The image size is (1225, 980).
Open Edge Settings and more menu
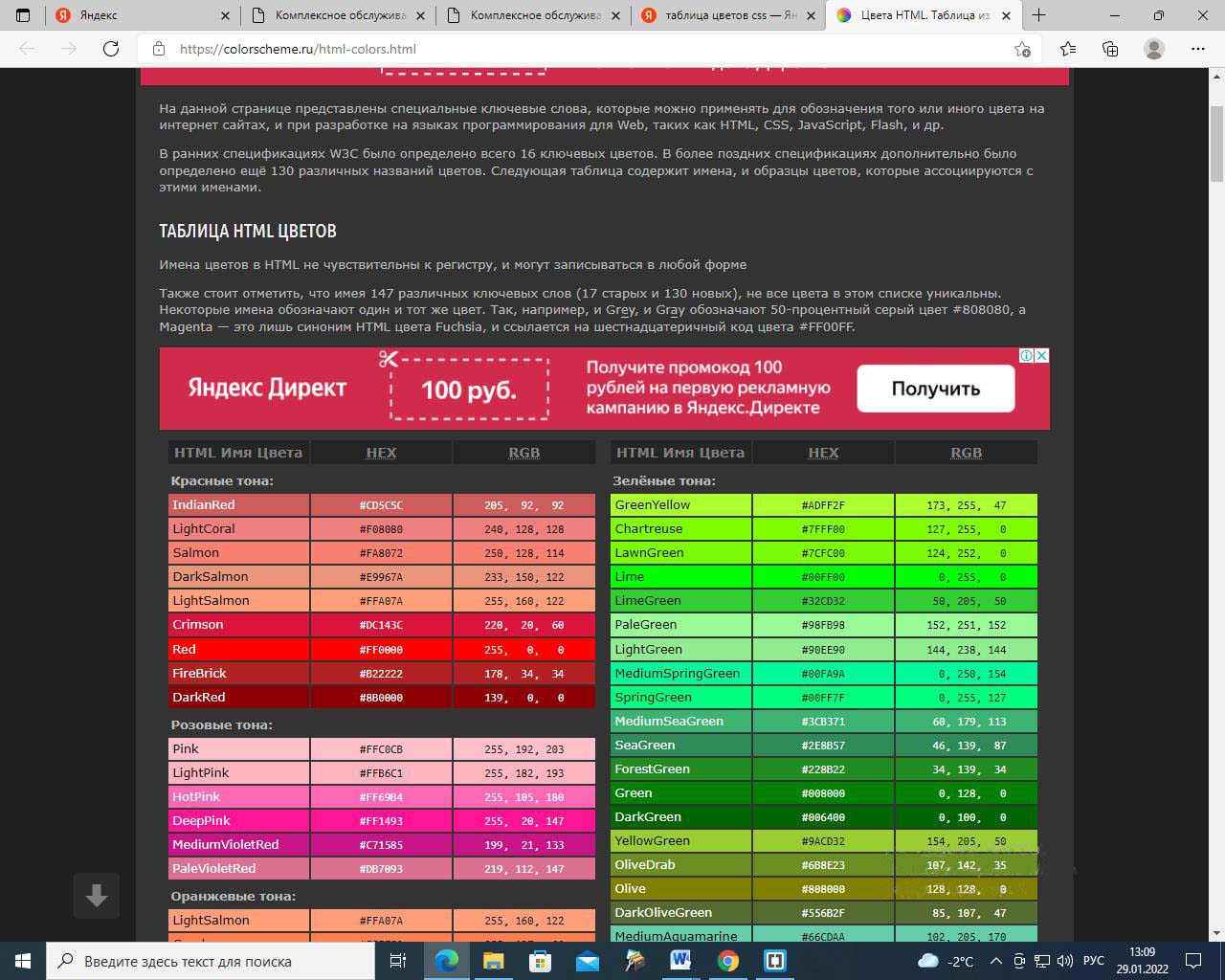[x=1198, y=49]
